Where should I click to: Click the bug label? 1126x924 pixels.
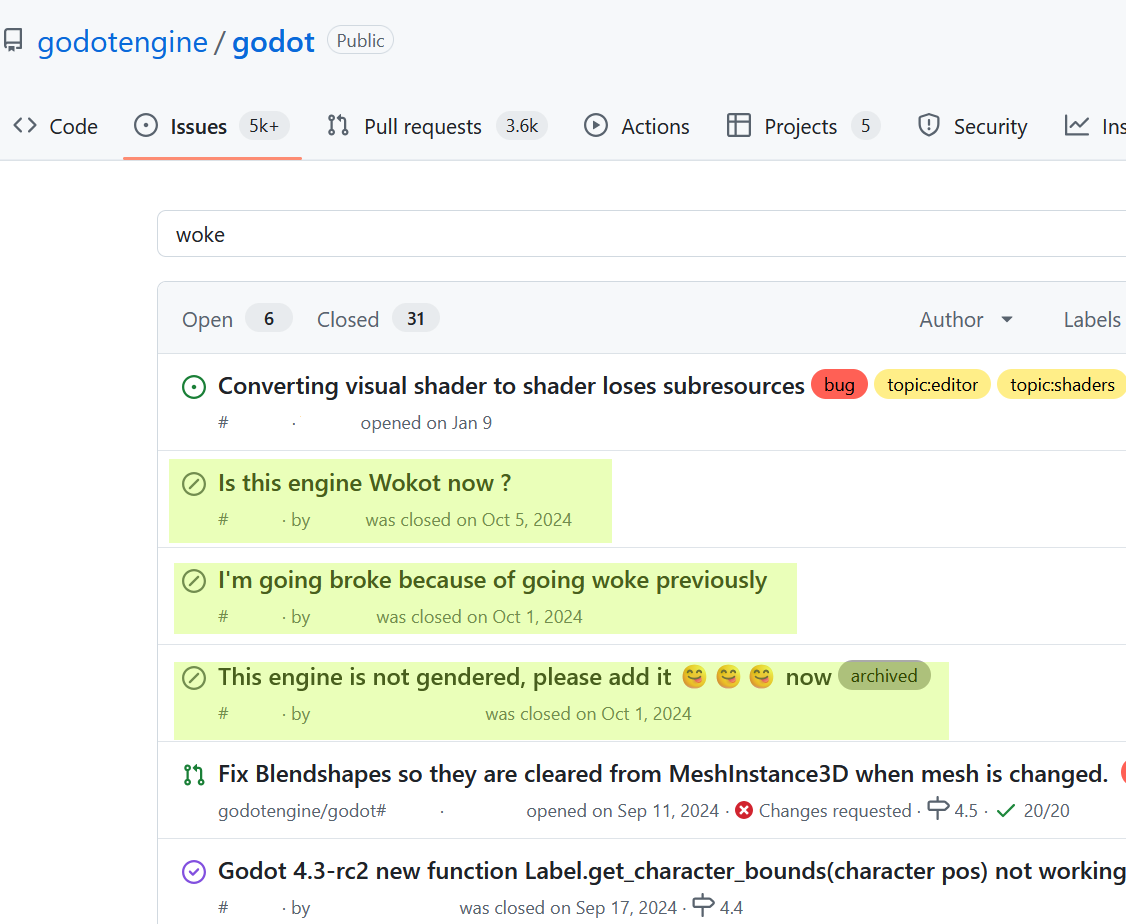839,384
